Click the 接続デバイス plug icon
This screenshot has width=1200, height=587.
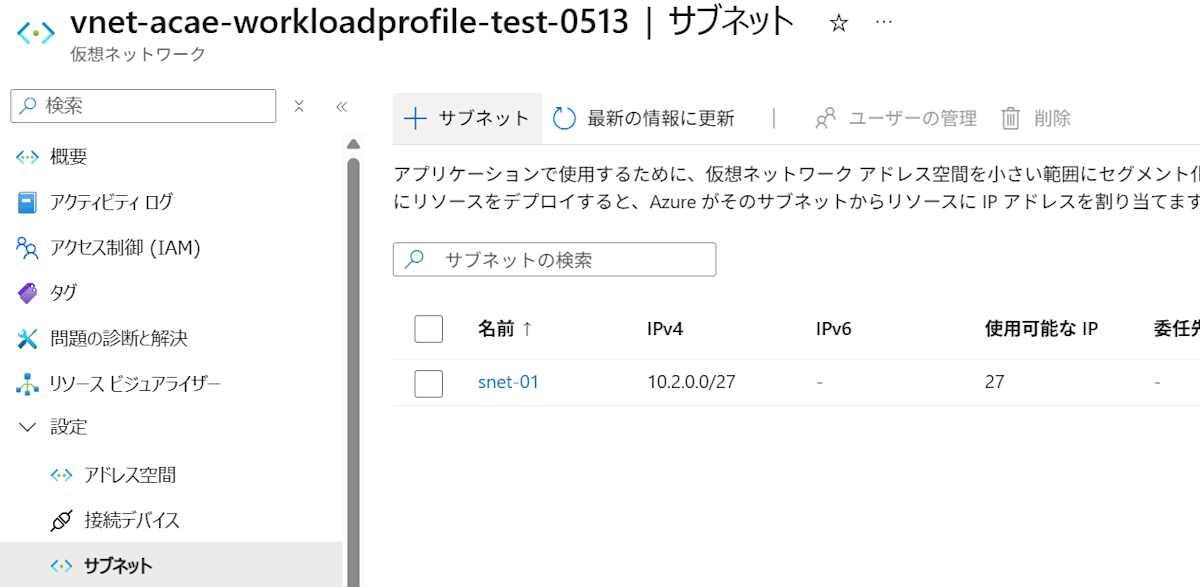click(x=62, y=520)
